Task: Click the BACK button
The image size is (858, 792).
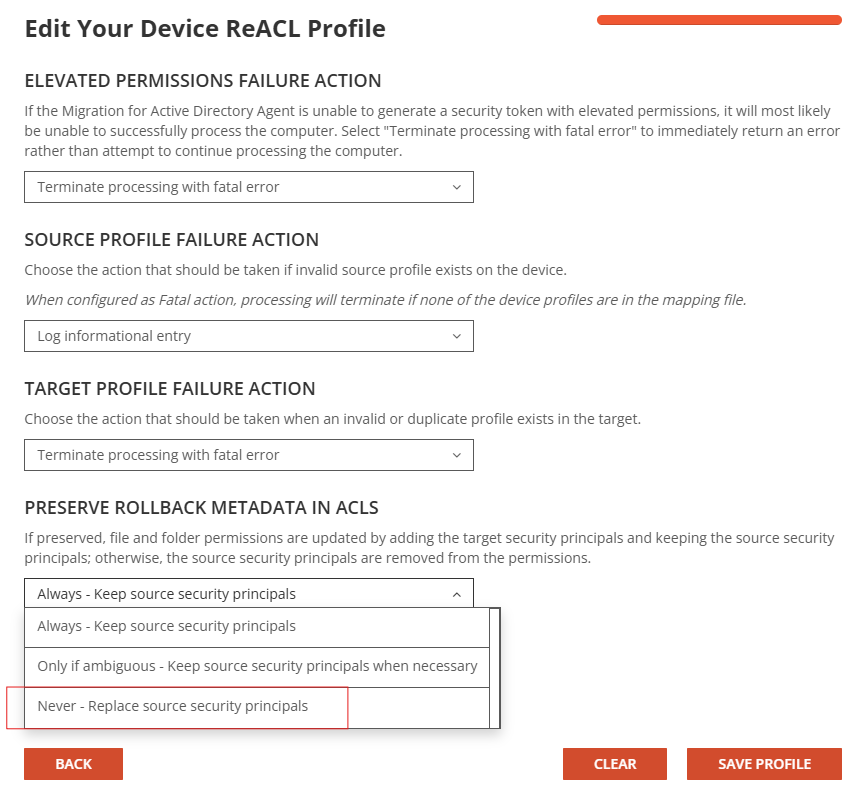Action: (x=73, y=763)
